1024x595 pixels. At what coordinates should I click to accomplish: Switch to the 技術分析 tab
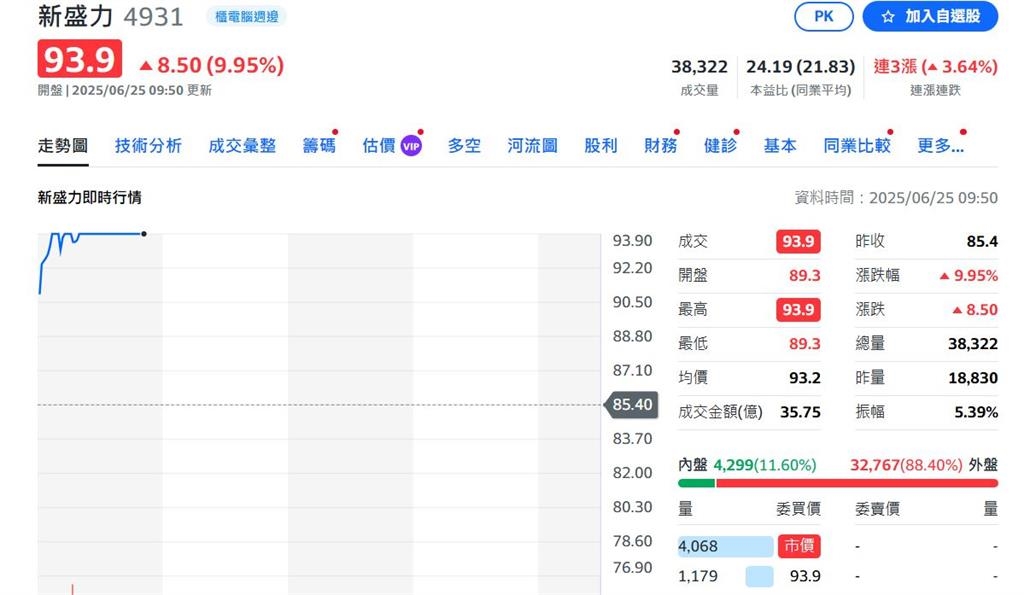pos(148,144)
